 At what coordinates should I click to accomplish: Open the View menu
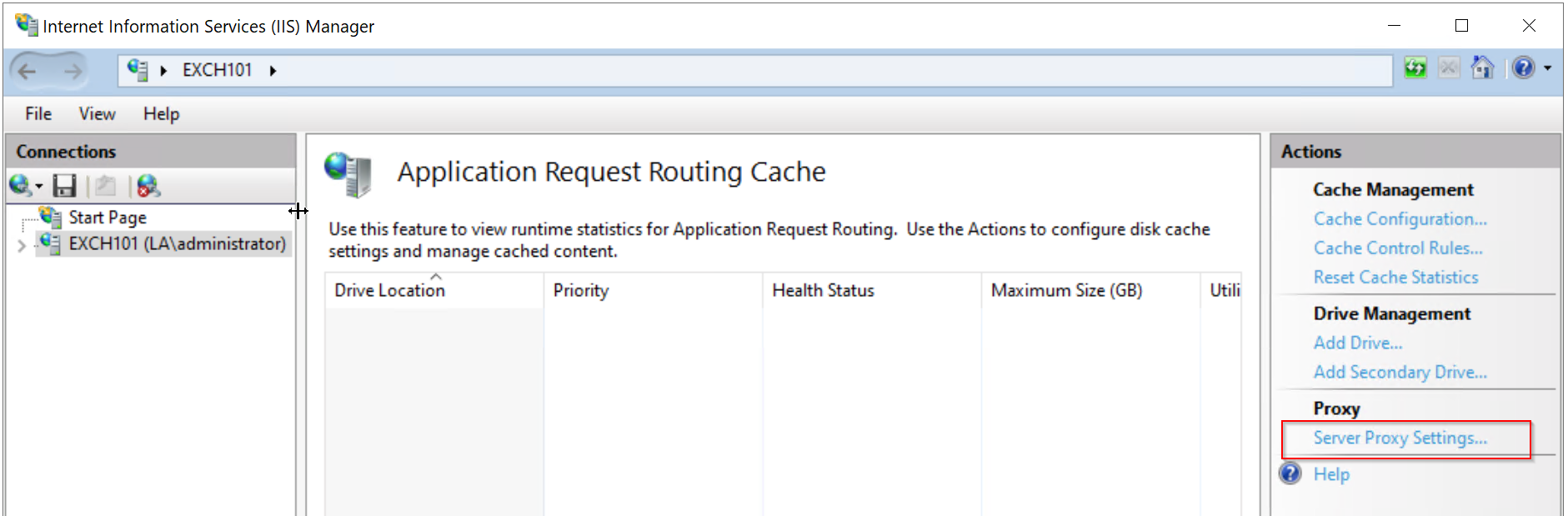pyautogui.click(x=97, y=114)
